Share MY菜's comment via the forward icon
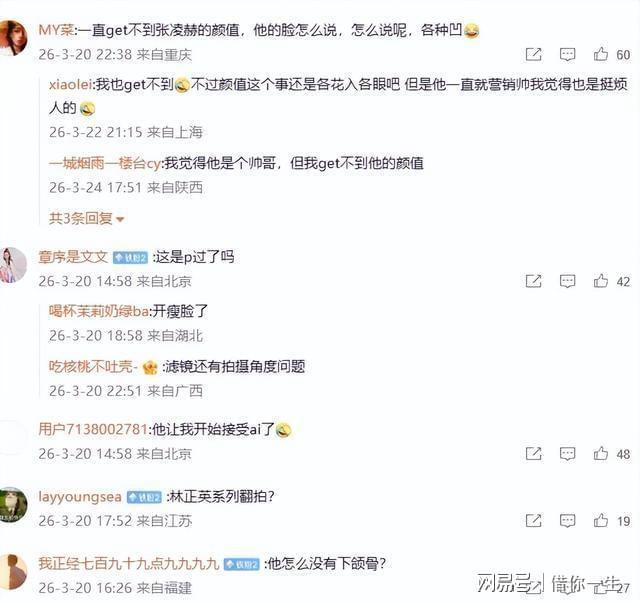The width and height of the screenshot is (640, 603). pos(533,54)
